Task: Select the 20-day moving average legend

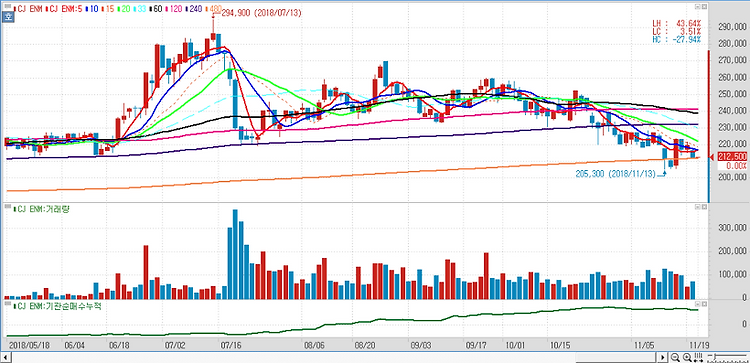Action: click(x=124, y=9)
